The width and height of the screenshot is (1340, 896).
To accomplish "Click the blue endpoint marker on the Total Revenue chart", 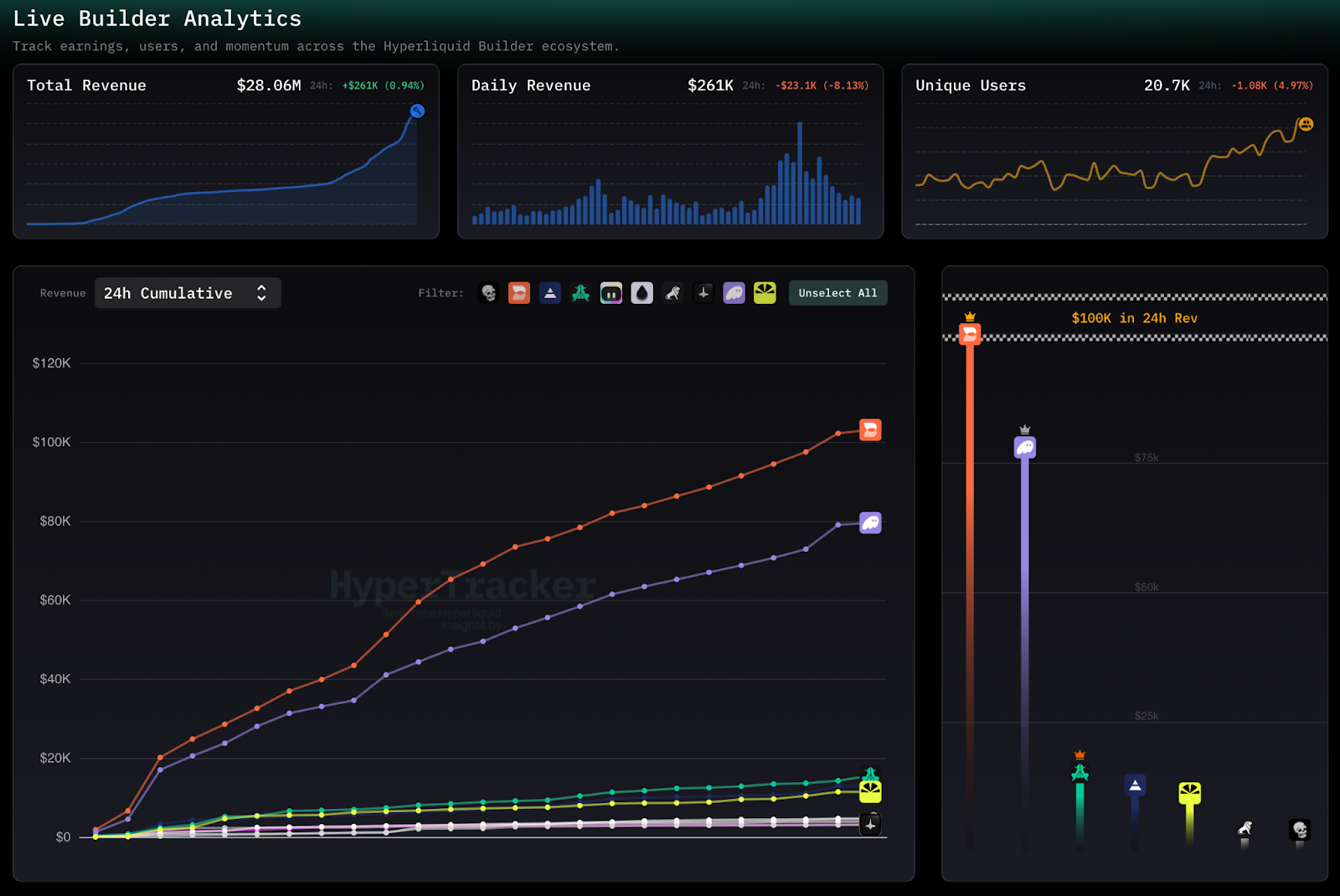I will 417,111.
